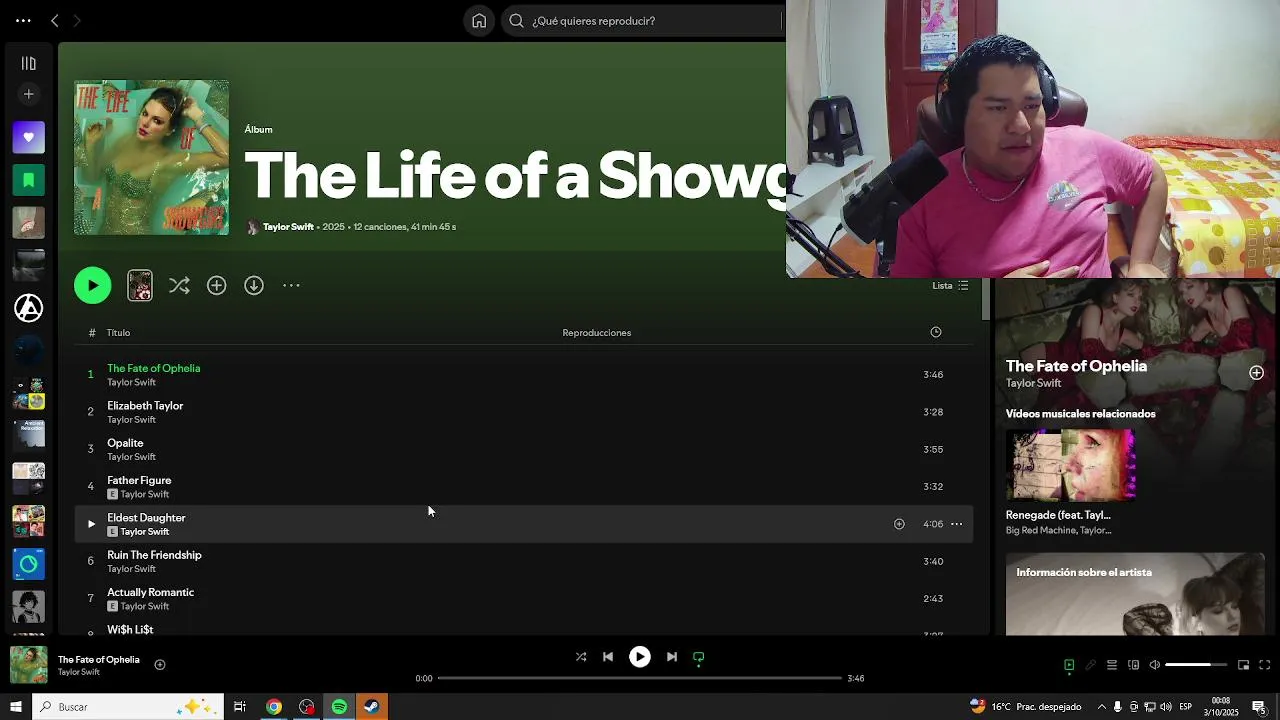Open more options for the album
The width and height of the screenshot is (1280, 720).
(291, 286)
